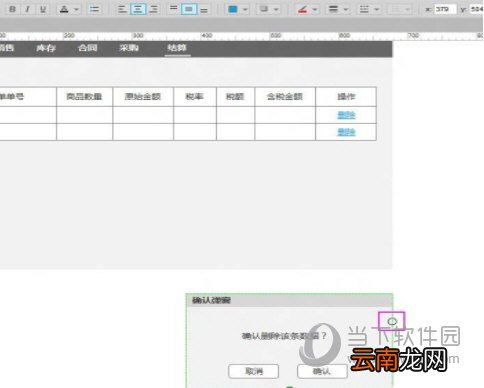The image size is (484, 388).
Task: Click the blue fill color swatch
Action: 233,9
